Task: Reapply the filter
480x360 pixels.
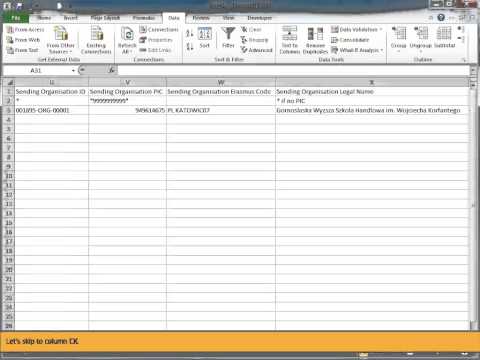Action: coord(254,40)
